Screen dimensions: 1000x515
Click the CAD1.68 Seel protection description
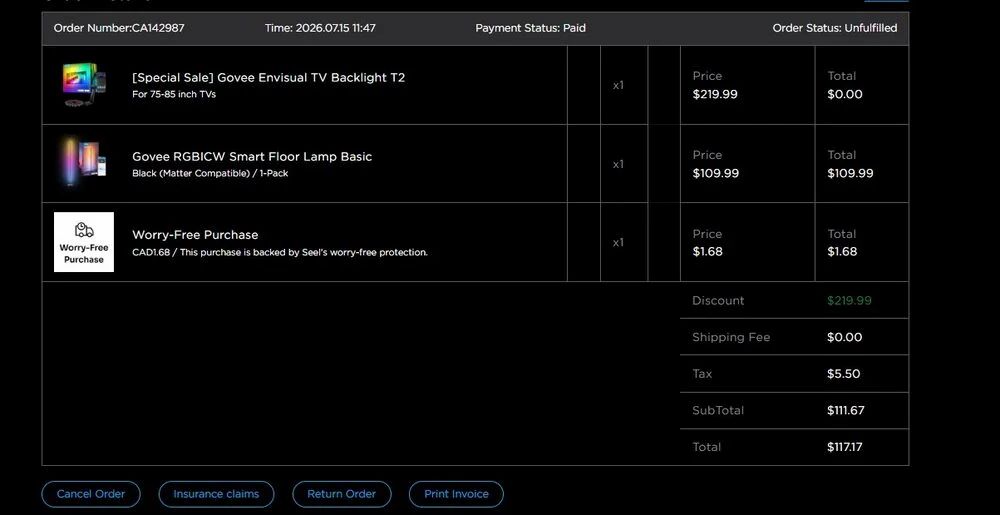(x=280, y=252)
